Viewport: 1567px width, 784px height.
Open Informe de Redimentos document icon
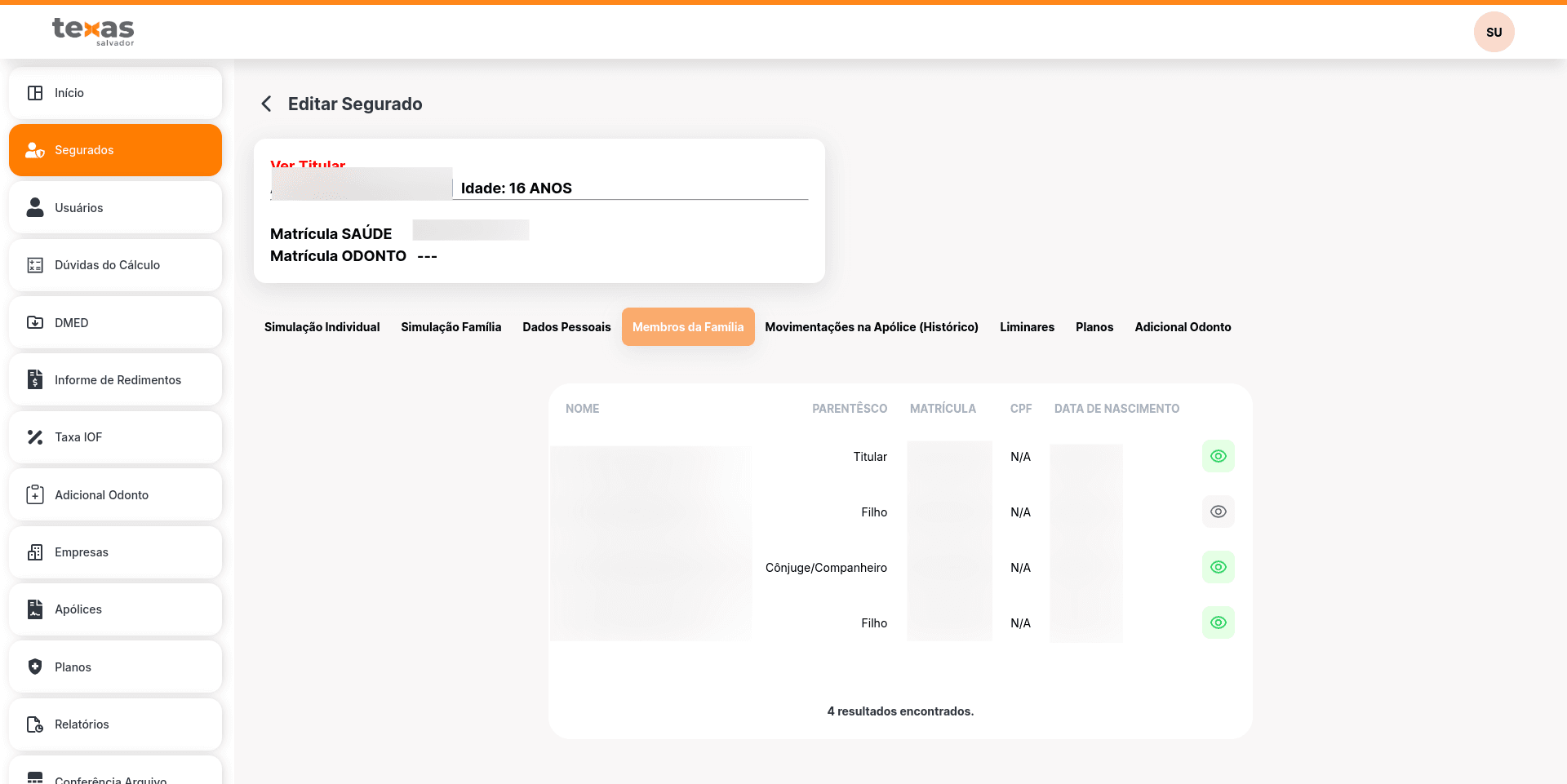coord(35,380)
